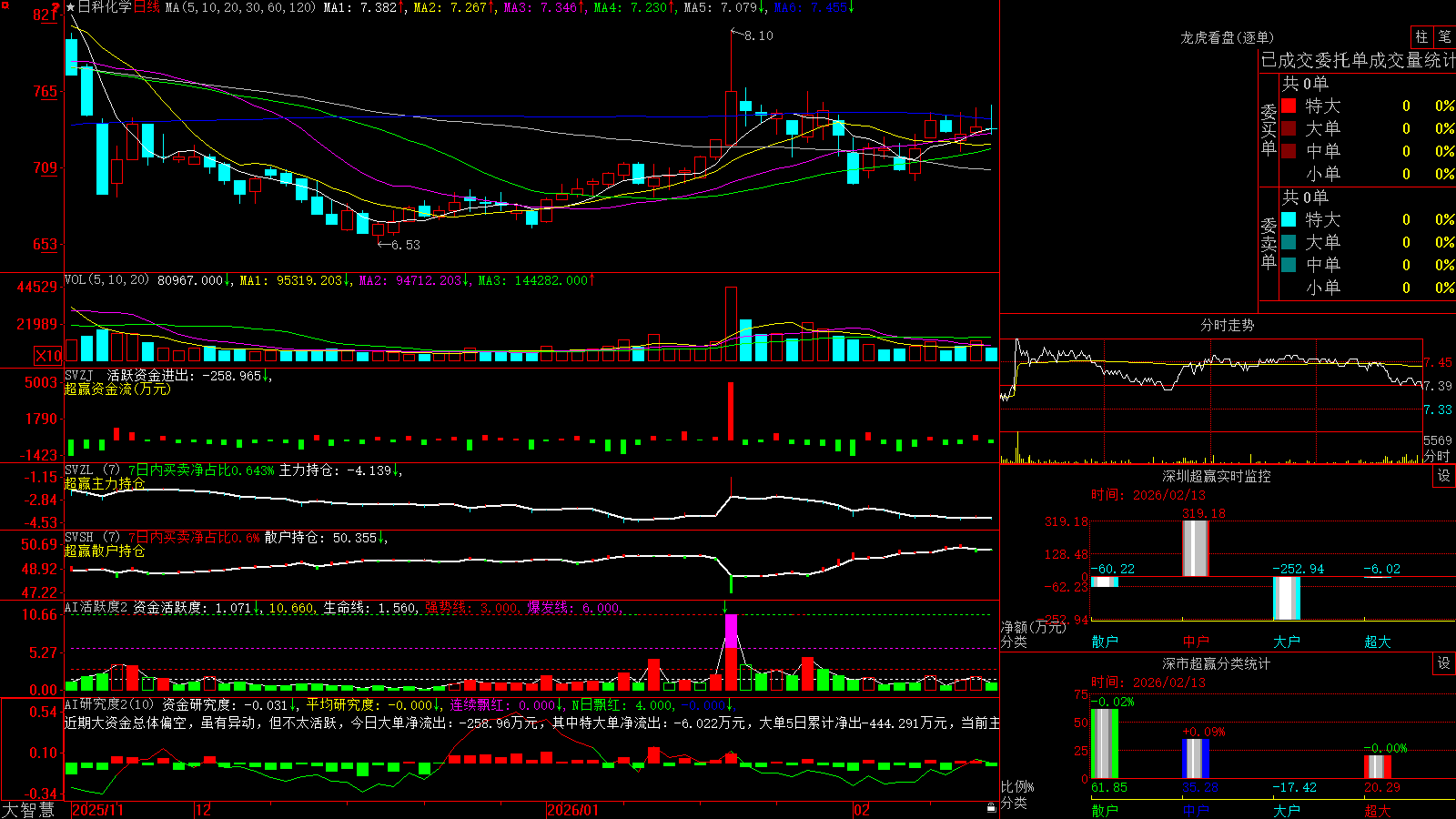Click the dark red 大单 buy-order swatch
Image resolution: width=1456 pixels, height=819 pixels.
pos(1289,128)
